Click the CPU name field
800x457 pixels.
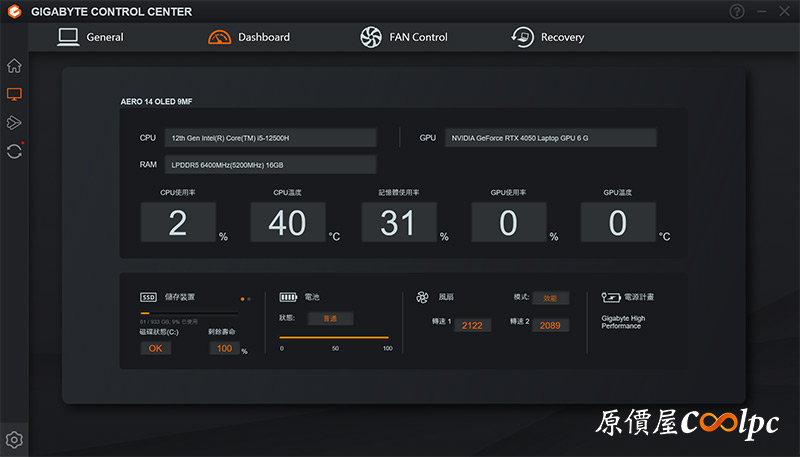coord(270,138)
